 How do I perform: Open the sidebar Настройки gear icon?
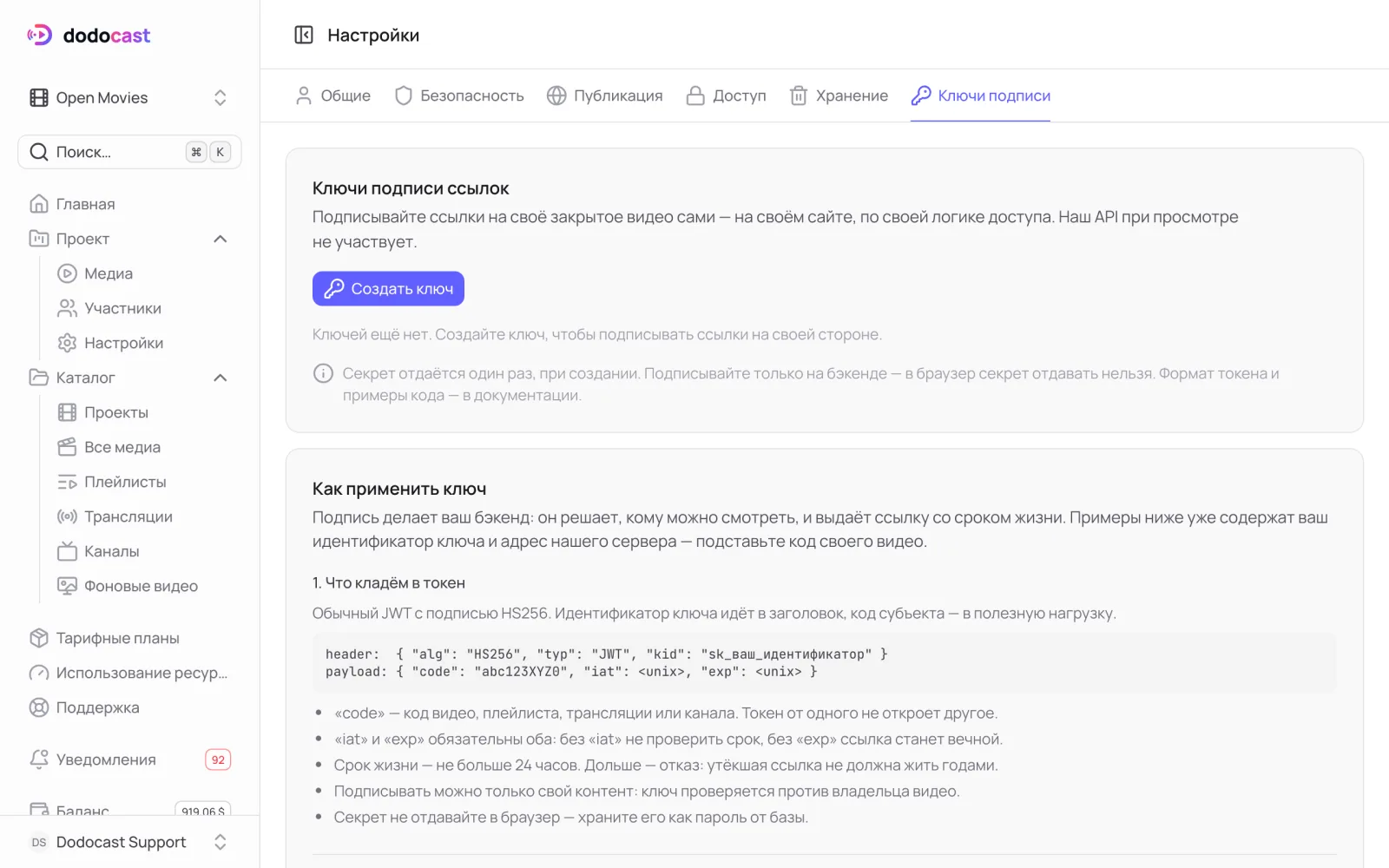pyautogui.click(x=67, y=343)
